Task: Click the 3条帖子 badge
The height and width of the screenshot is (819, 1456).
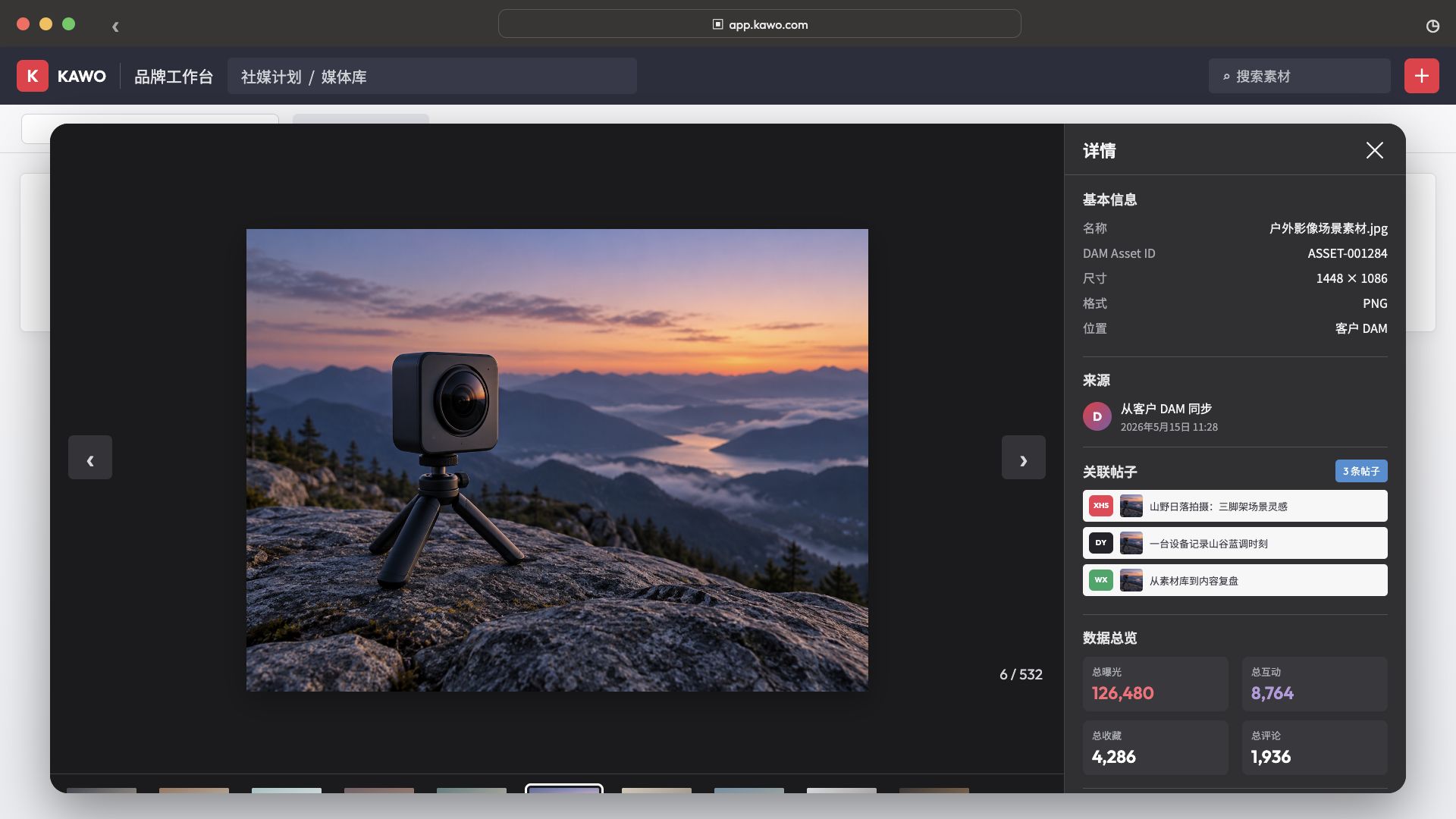Action: pos(1361,471)
